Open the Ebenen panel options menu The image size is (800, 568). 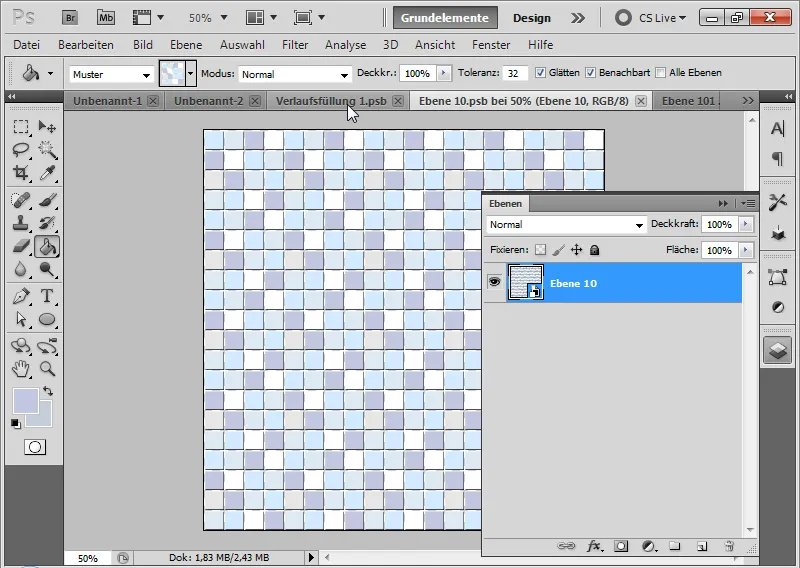pos(748,204)
